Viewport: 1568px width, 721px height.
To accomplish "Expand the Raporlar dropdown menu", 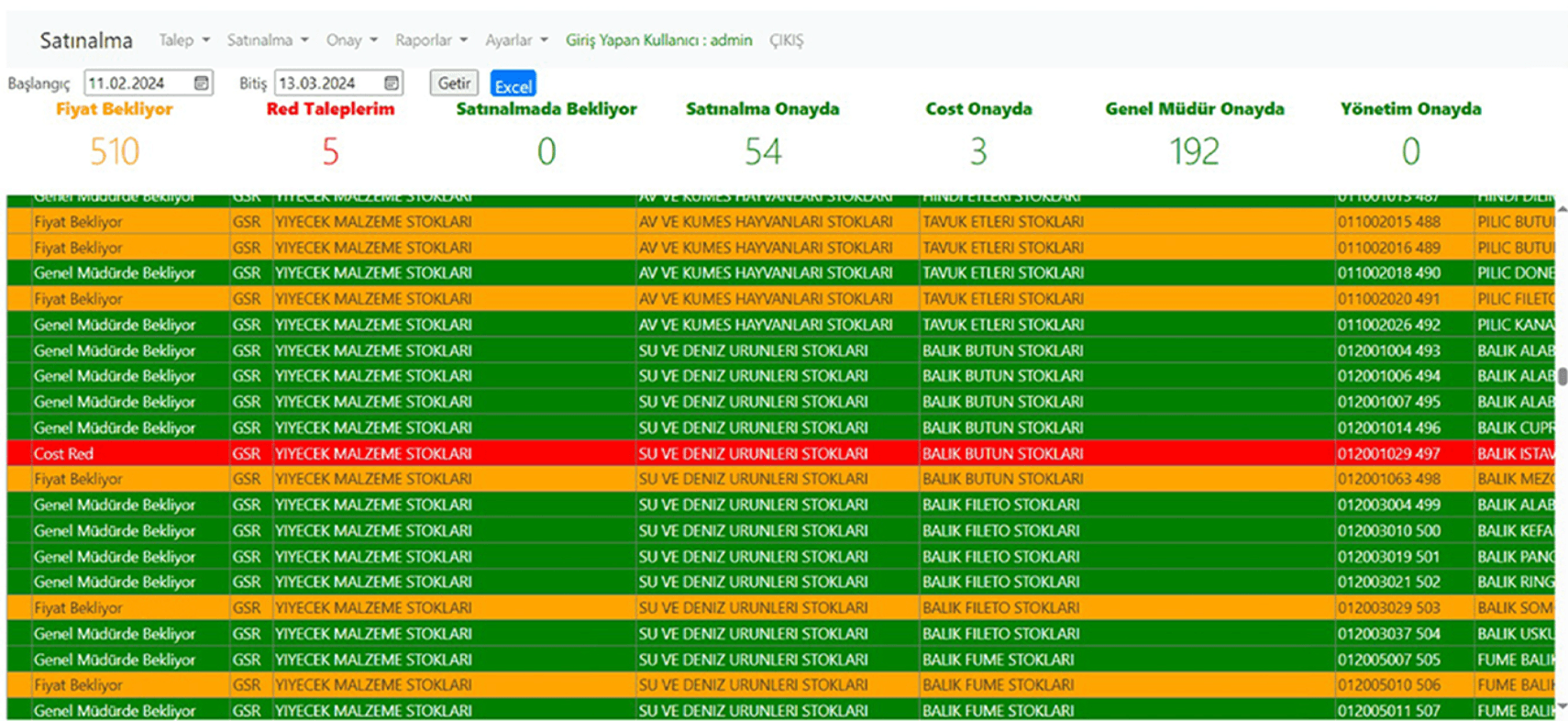I will tap(432, 40).
